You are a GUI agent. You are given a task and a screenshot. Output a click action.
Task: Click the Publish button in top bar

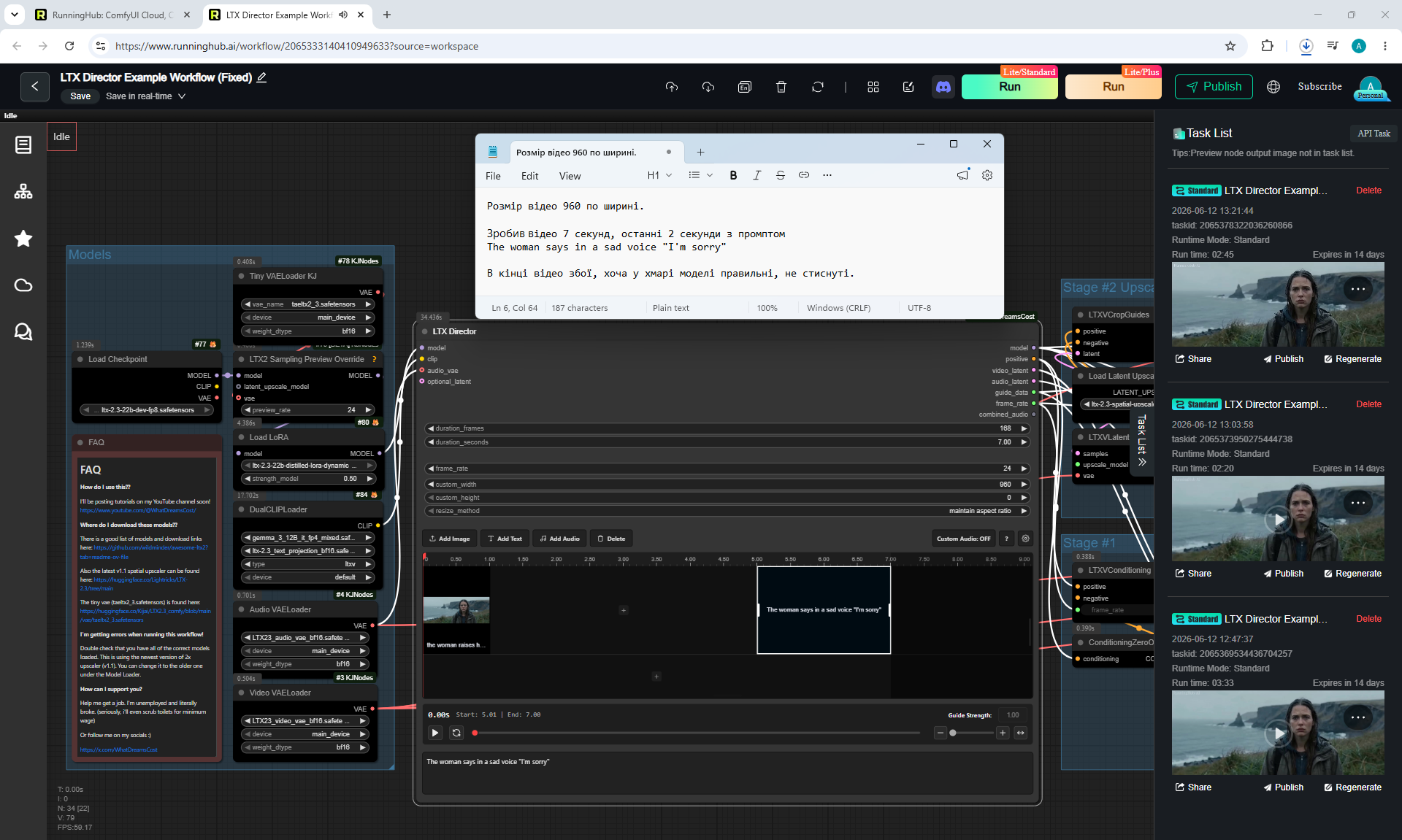[1214, 87]
